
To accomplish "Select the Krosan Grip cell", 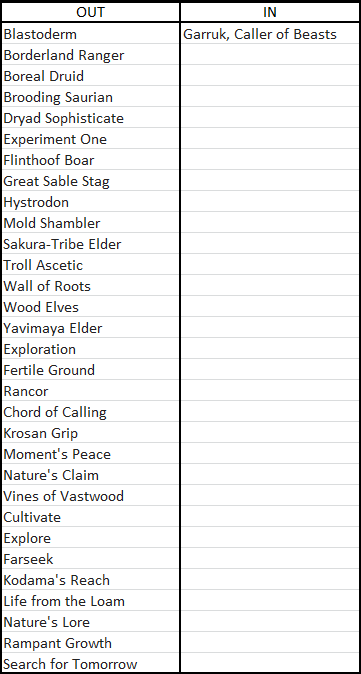I will point(90,433).
